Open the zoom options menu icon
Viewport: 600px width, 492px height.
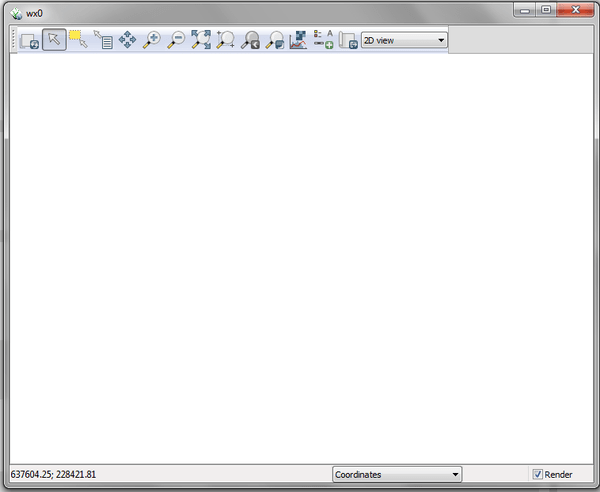tap(274, 40)
